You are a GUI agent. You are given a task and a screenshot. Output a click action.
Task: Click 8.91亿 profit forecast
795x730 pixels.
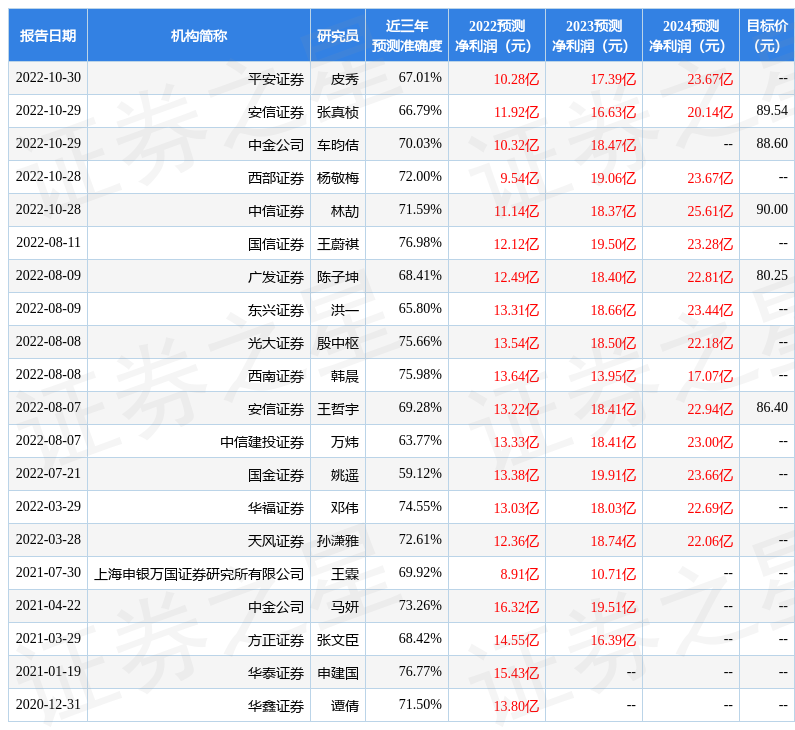coord(519,573)
